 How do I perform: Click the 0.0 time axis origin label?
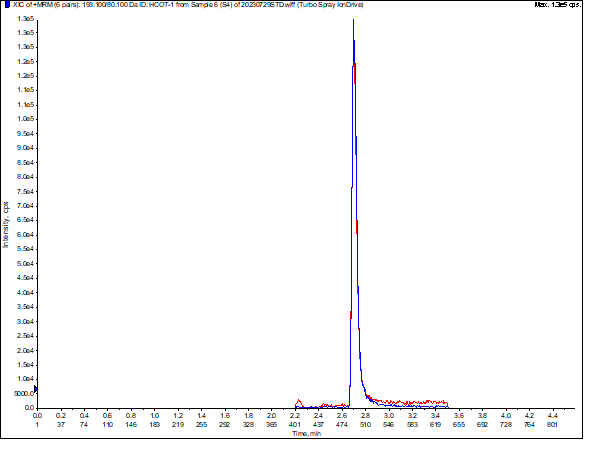point(37,416)
